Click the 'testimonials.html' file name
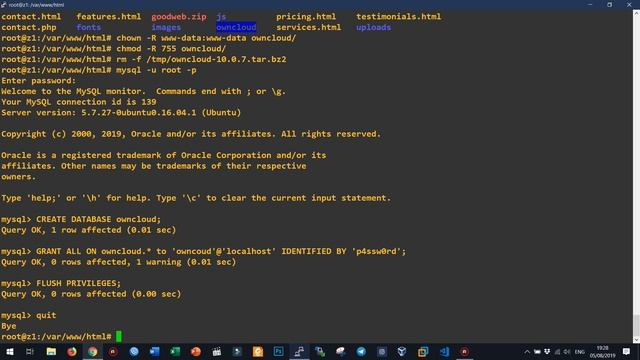The width and height of the screenshot is (640, 360). (x=398, y=17)
